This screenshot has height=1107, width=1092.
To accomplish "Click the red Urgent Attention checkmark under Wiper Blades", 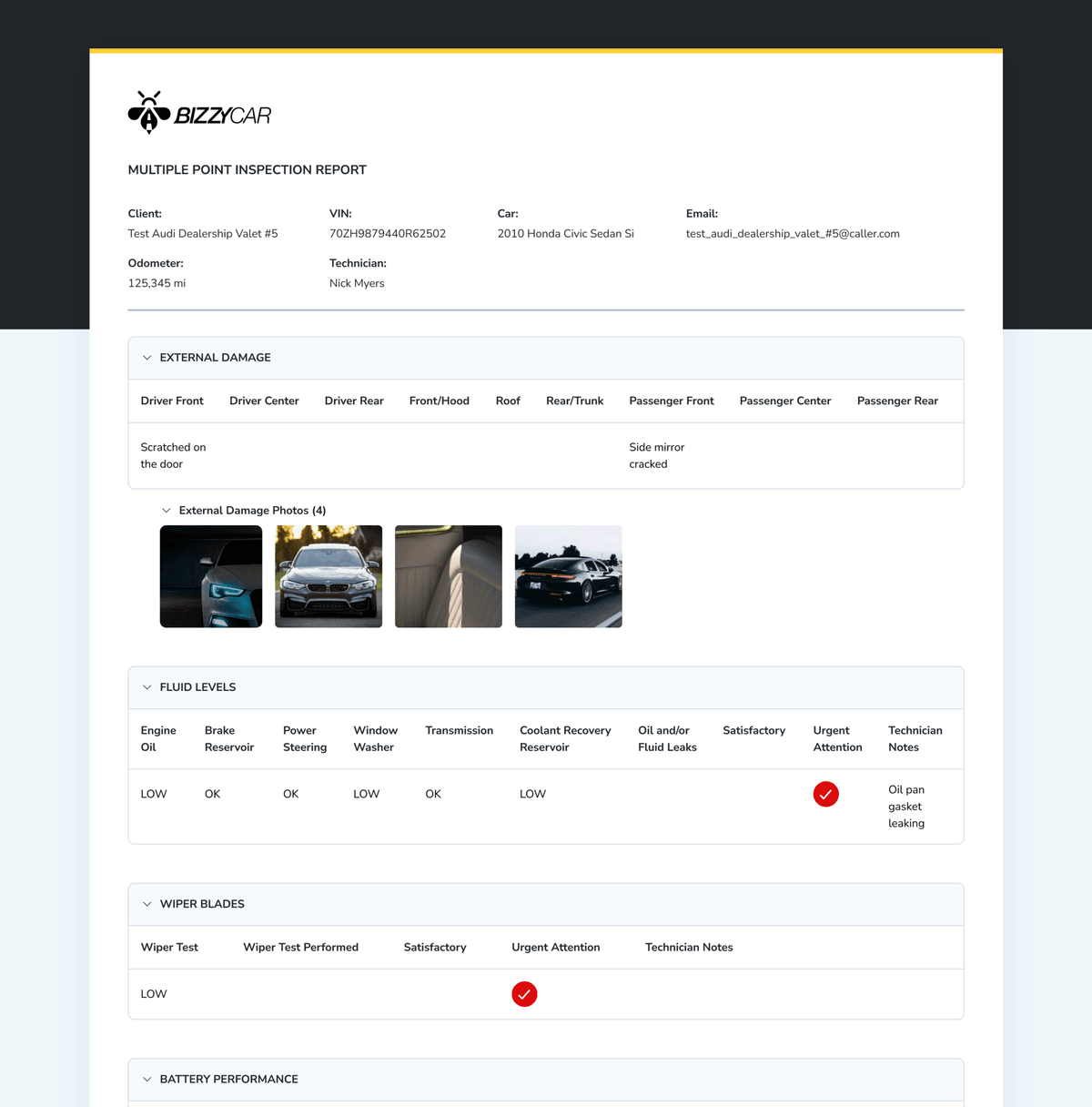I will click(524, 993).
